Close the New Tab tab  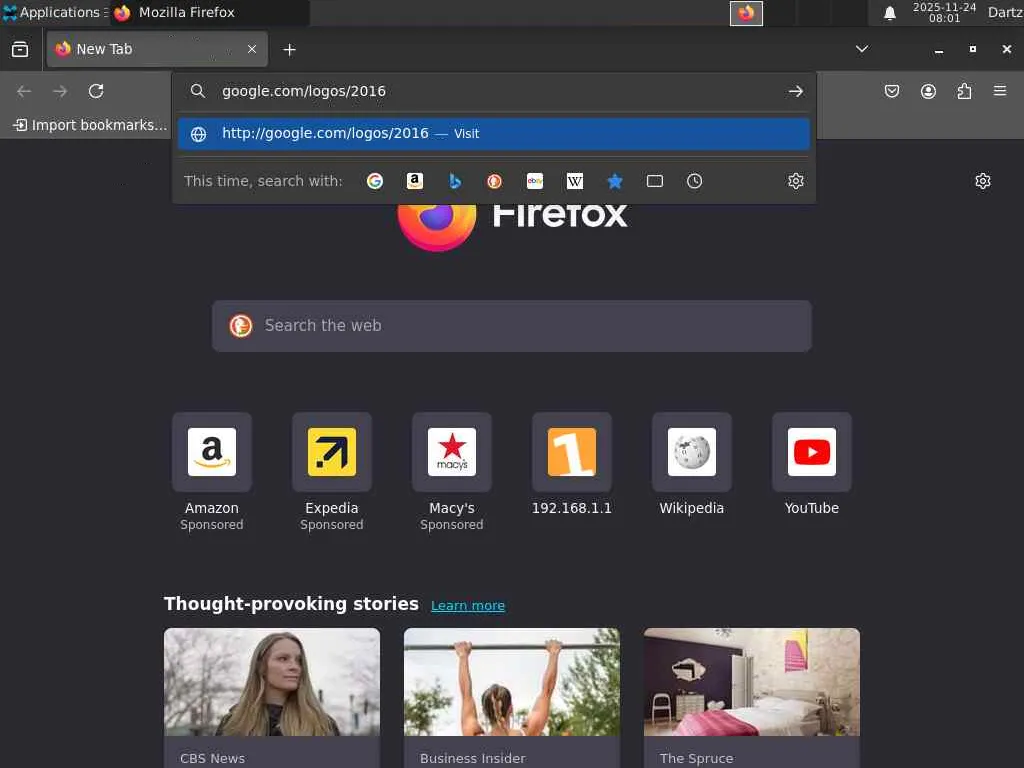252,49
